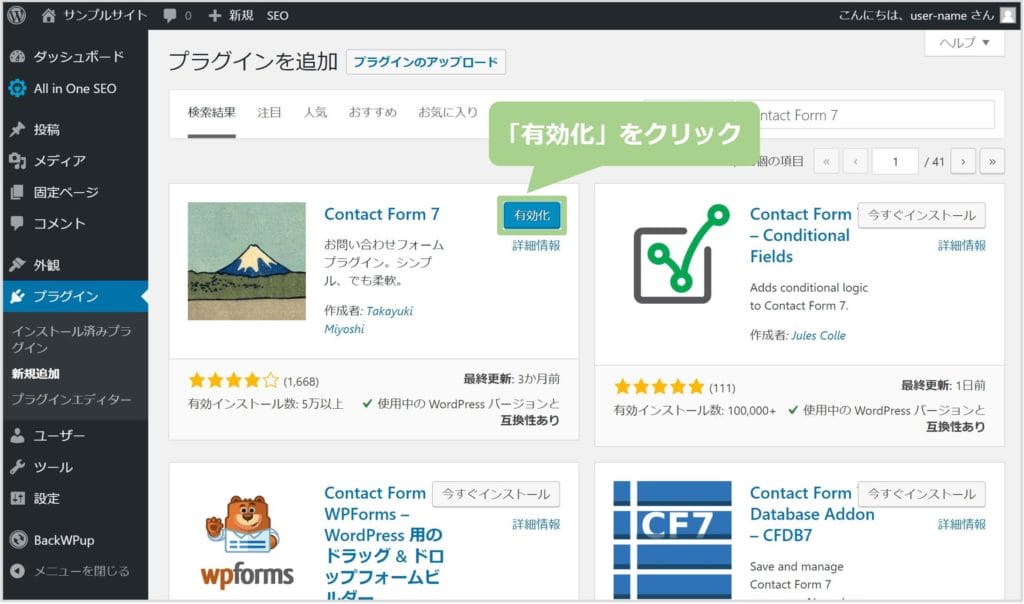1024x604 pixels.
Task: Select the 人気 tab
Action: (x=315, y=113)
